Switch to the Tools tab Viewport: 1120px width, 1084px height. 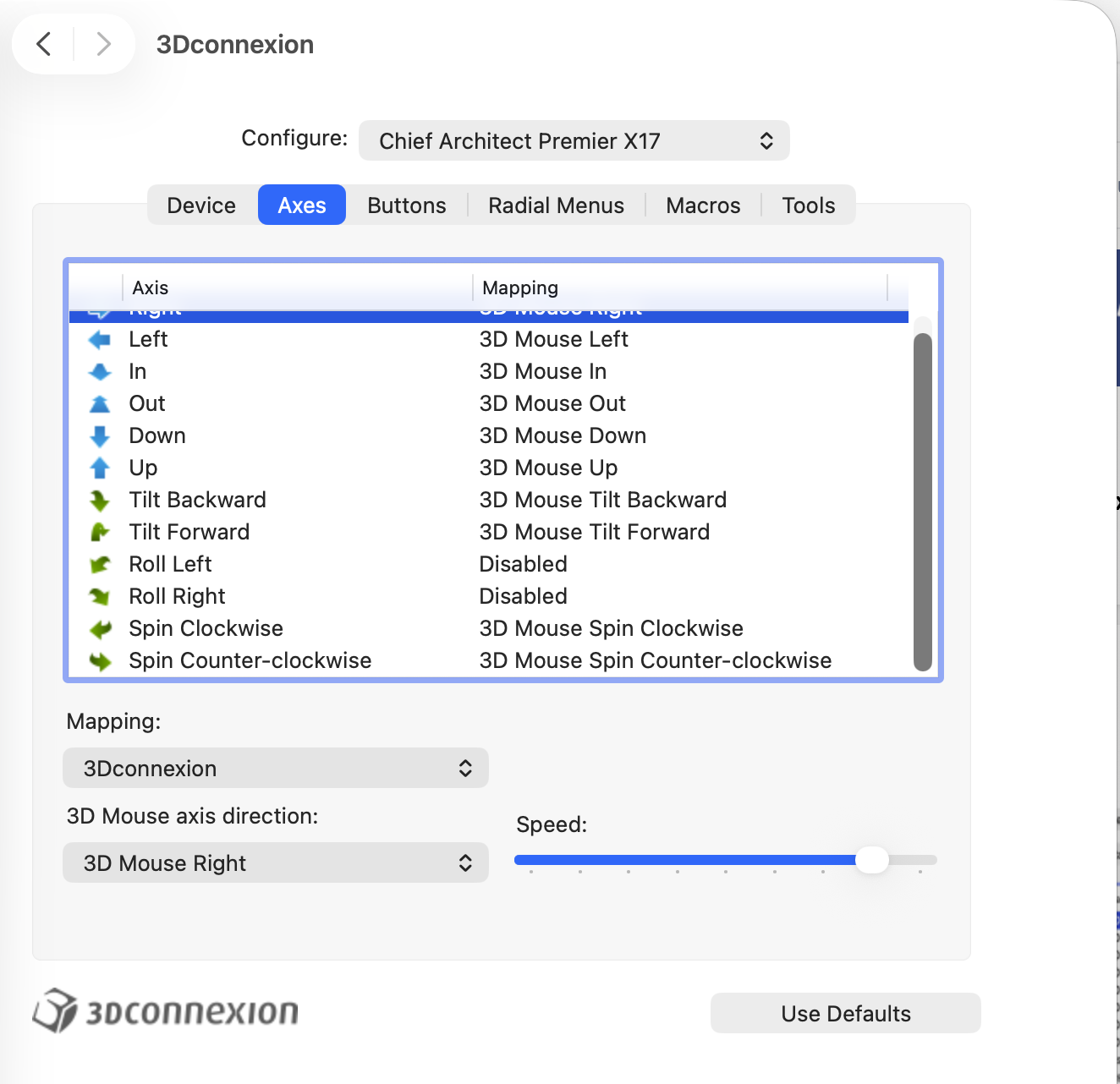[x=809, y=205]
